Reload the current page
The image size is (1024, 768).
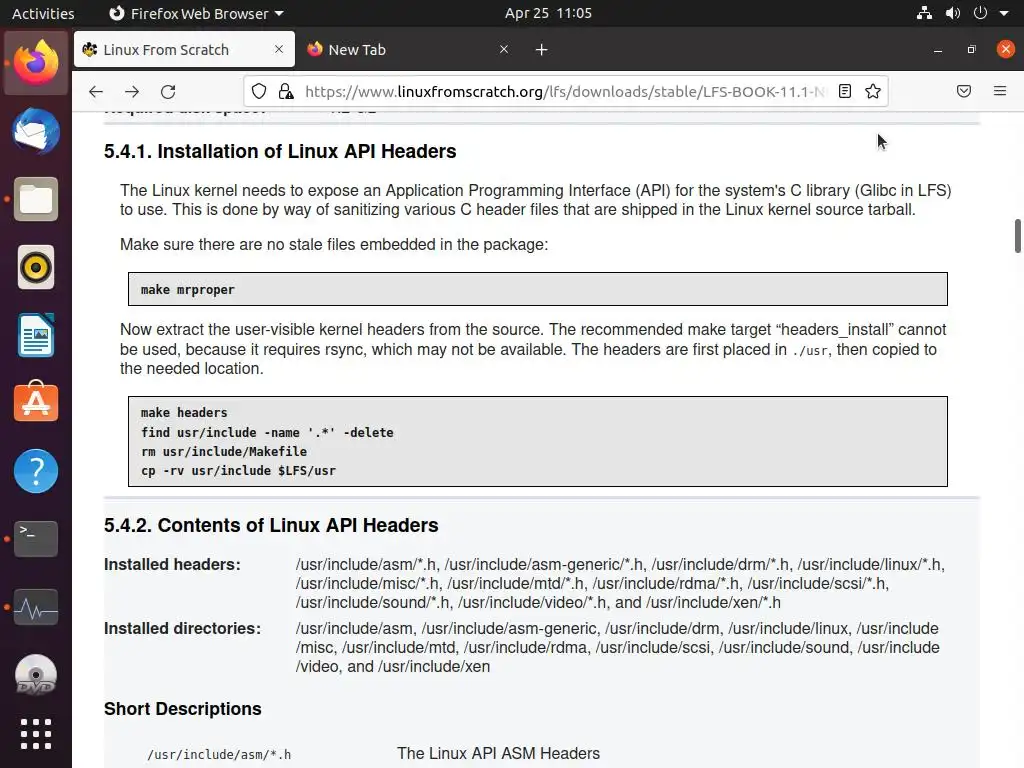pyautogui.click(x=168, y=91)
